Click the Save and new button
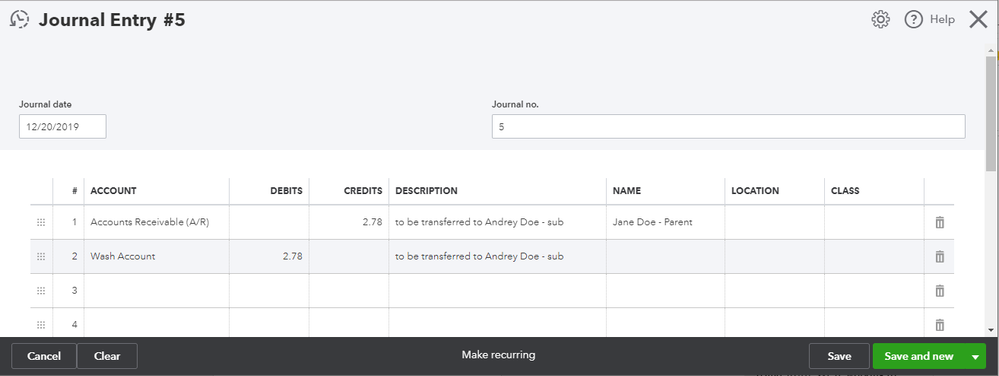Image resolution: width=999 pixels, height=376 pixels. point(919,356)
